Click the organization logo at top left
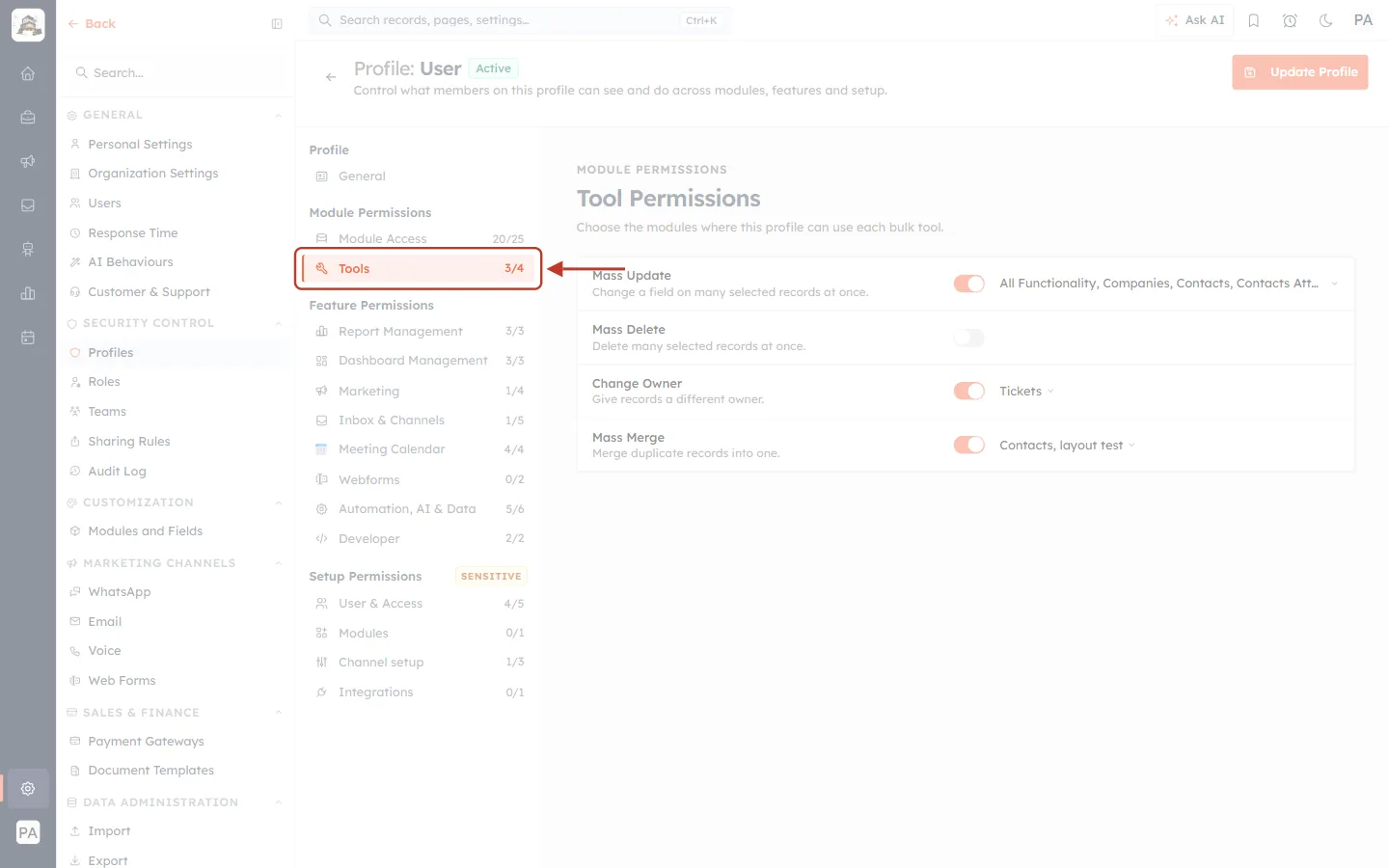This screenshot has width=1389, height=868. point(28,25)
